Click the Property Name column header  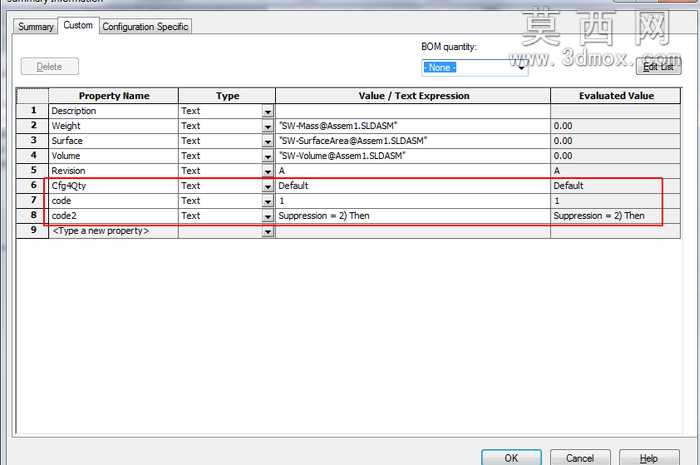tap(113, 96)
